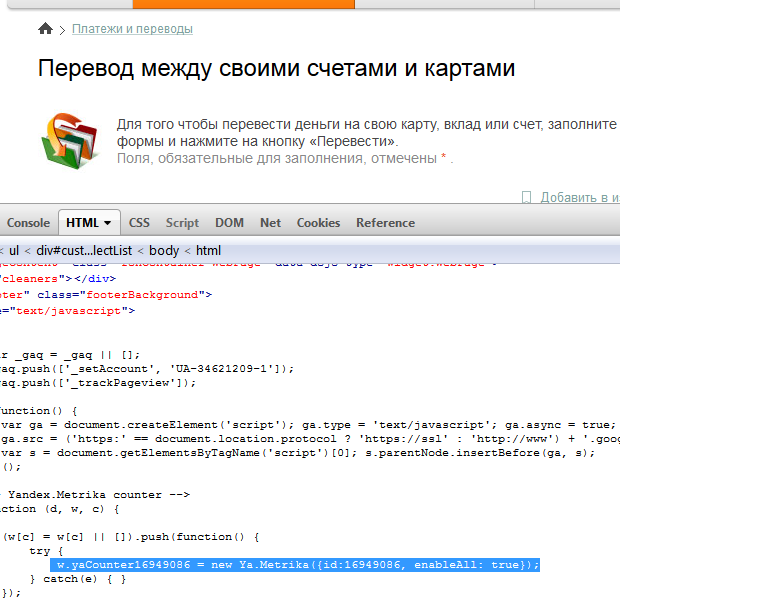772x606 pixels.
Task: Select the HTML tab in Firebug
Action: (x=89, y=223)
